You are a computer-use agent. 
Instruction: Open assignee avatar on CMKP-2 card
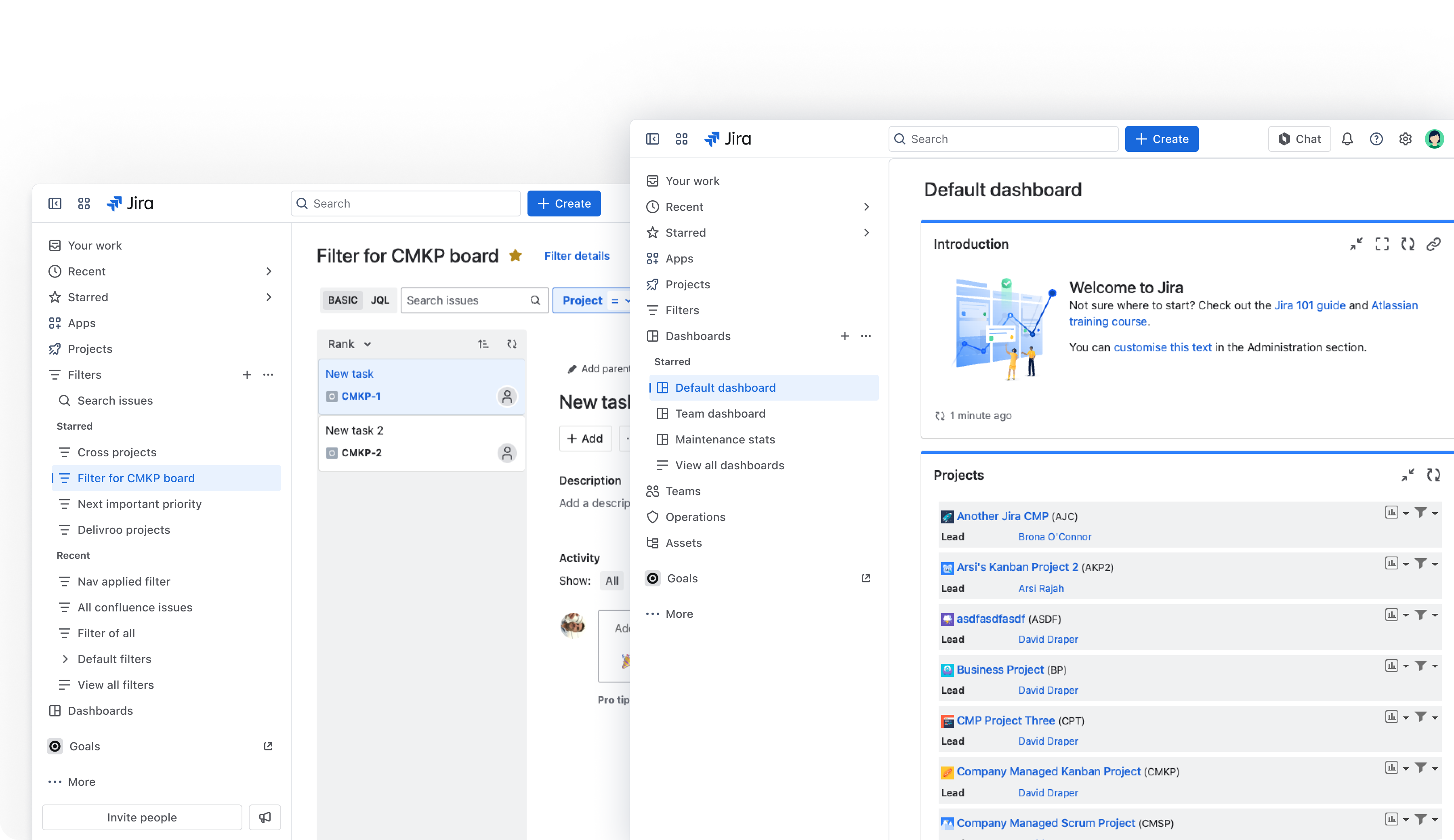coord(507,453)
